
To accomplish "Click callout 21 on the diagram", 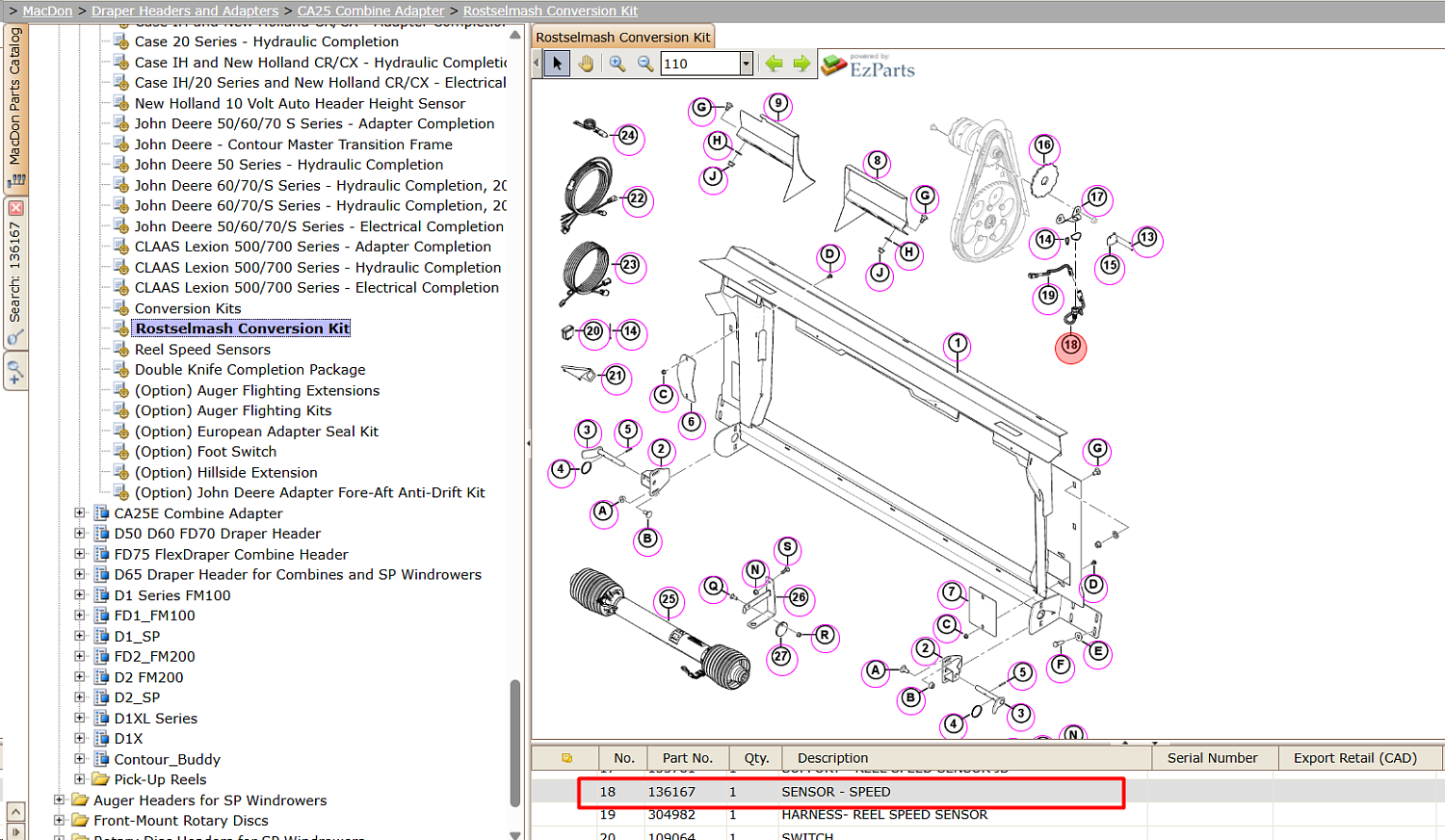I will pos(616,376).
